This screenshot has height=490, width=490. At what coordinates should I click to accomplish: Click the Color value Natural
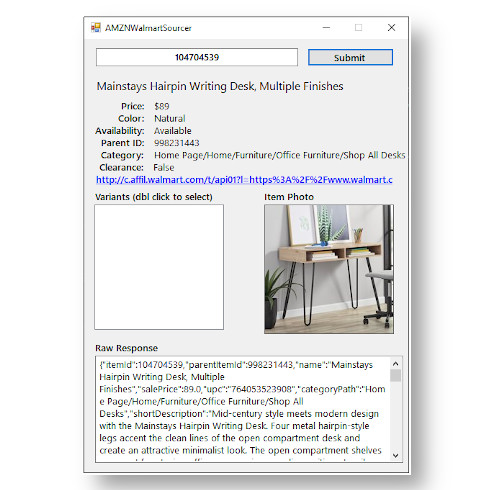[x=170, y=119]
